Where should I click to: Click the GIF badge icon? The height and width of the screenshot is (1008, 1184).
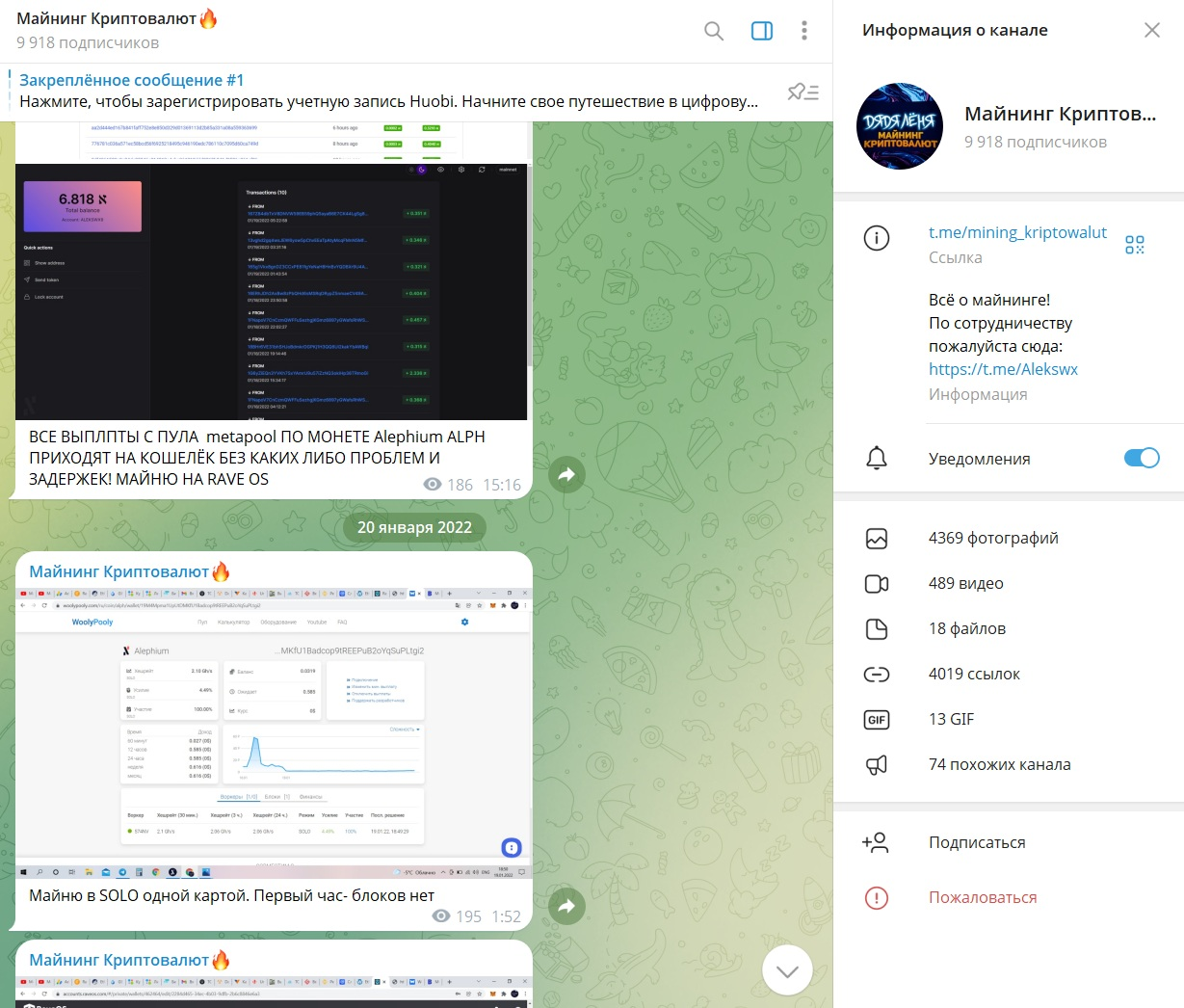coord(877,720)
